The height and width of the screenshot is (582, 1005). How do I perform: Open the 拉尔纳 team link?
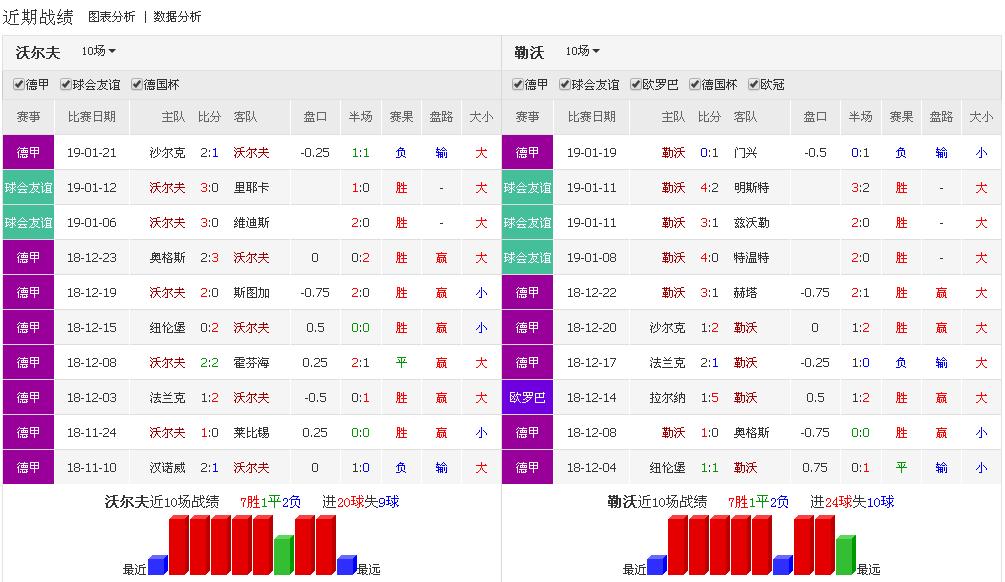point(667,397)
